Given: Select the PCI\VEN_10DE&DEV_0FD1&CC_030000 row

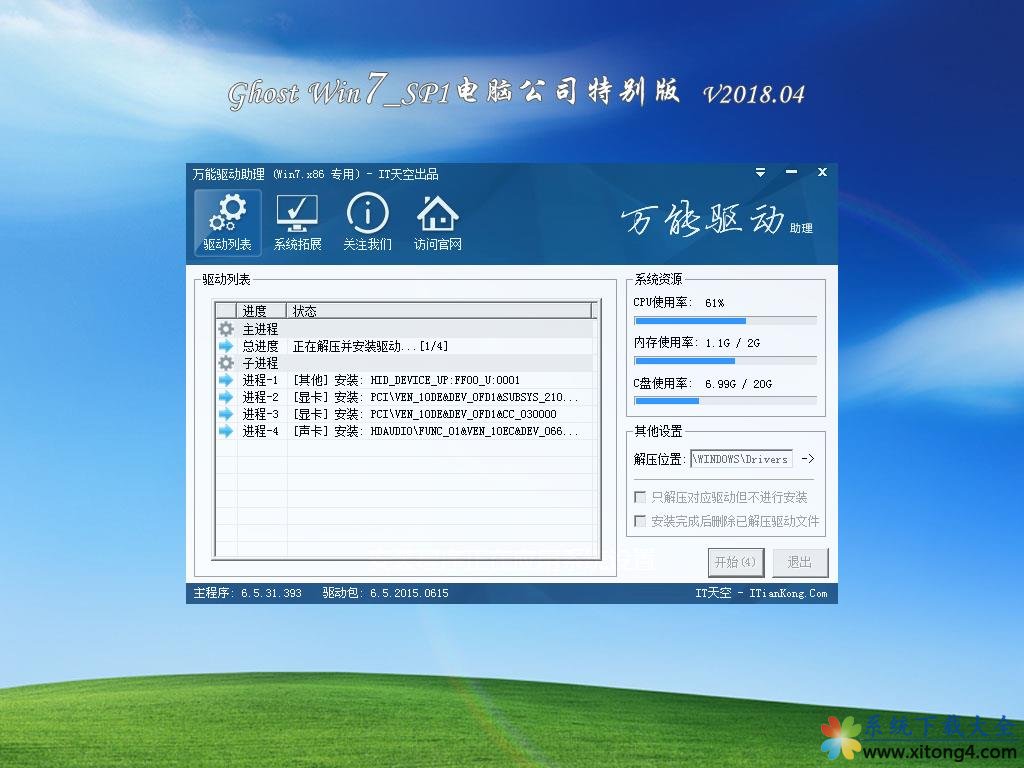Looking at the screenshot, I should click(x=405, y=413).
